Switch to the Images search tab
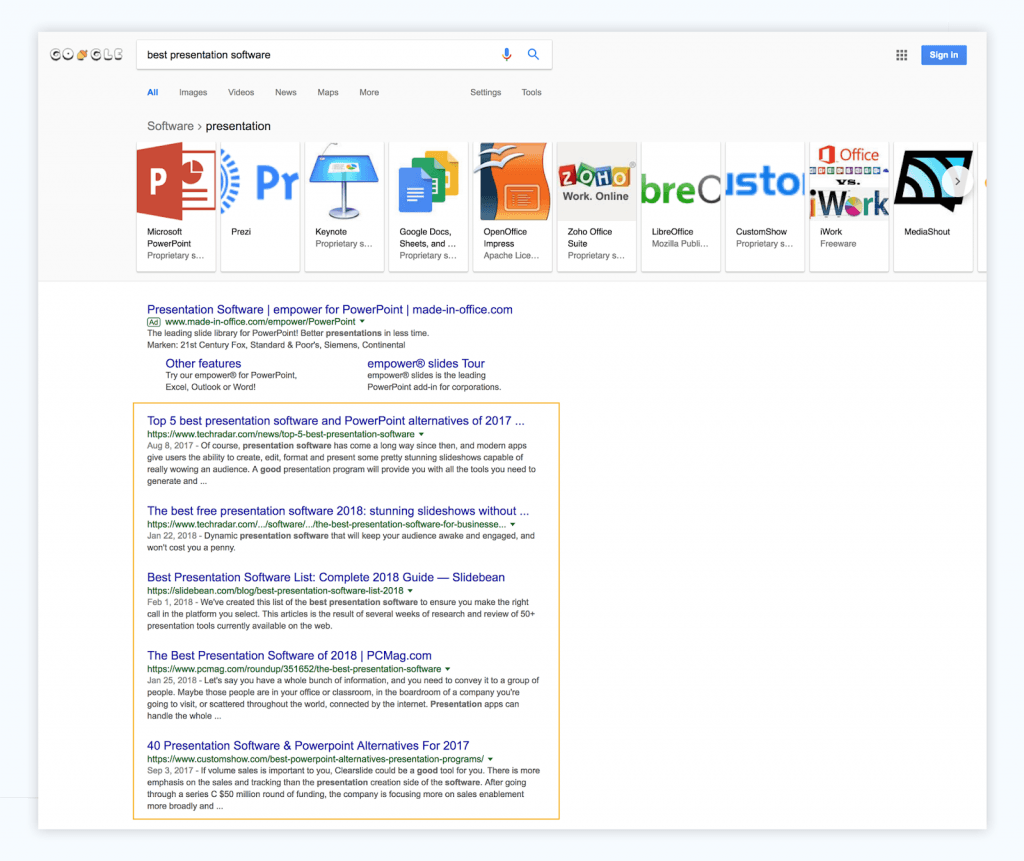 pos(193,93)
